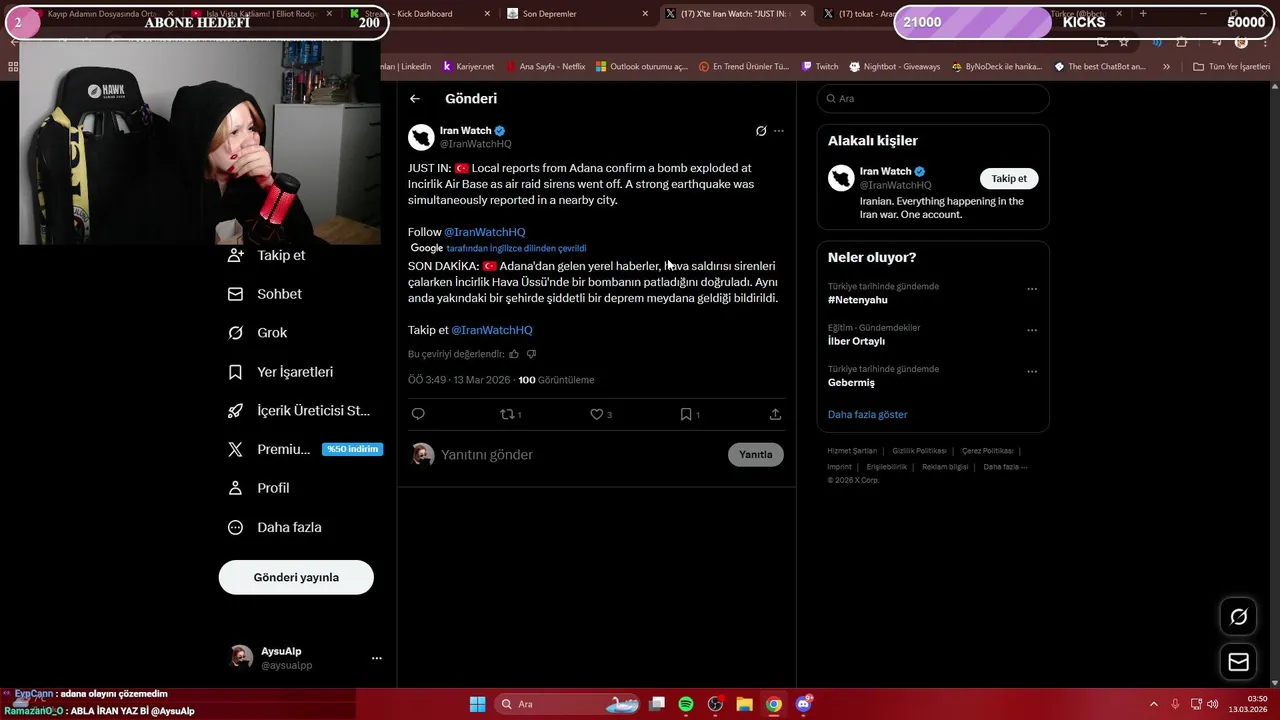Open Discord from the taskbar
Screen dimensions: 1280x720
coord(803,704)
